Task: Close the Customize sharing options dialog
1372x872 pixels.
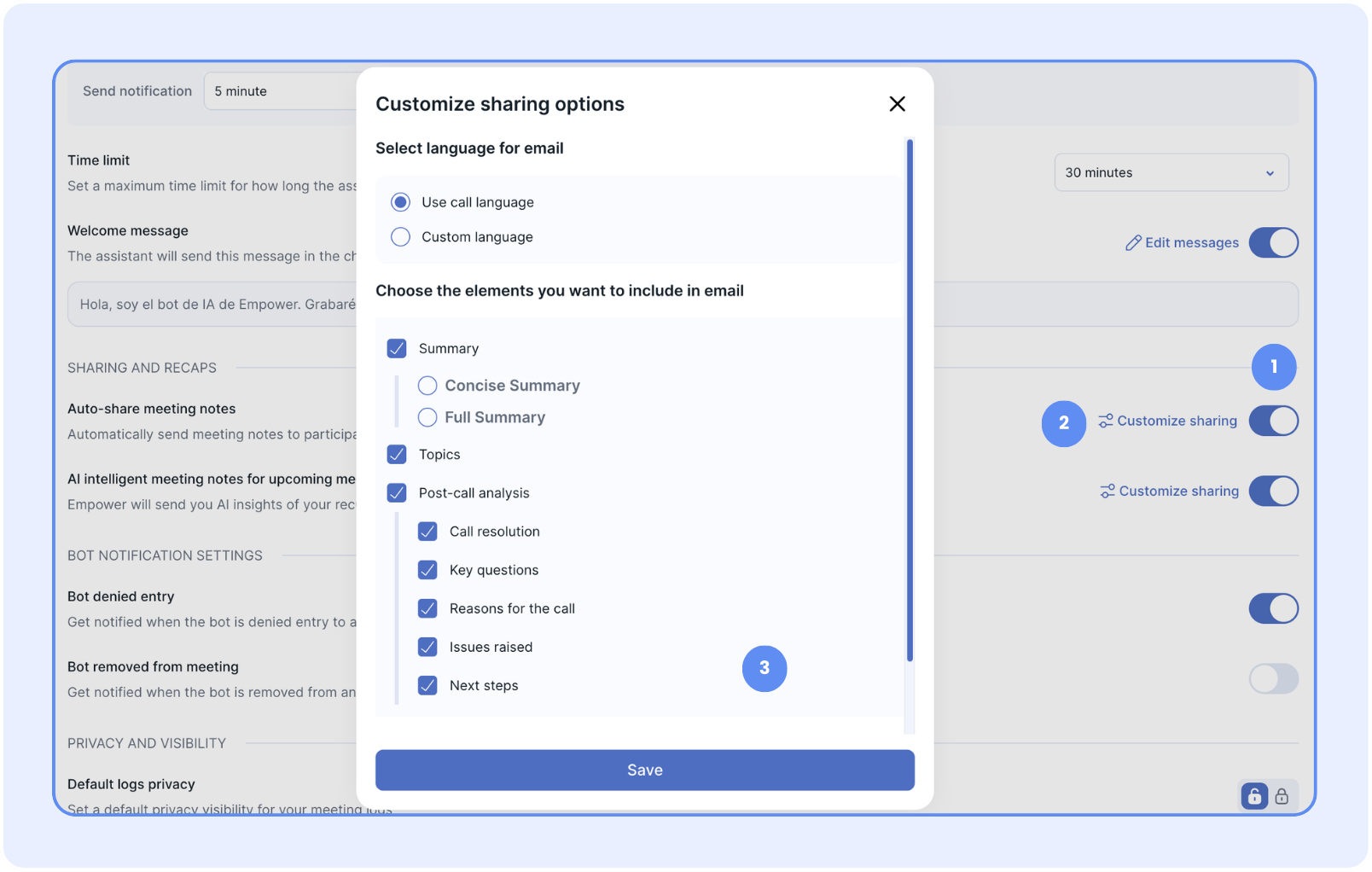Action: tap(897, 104)
